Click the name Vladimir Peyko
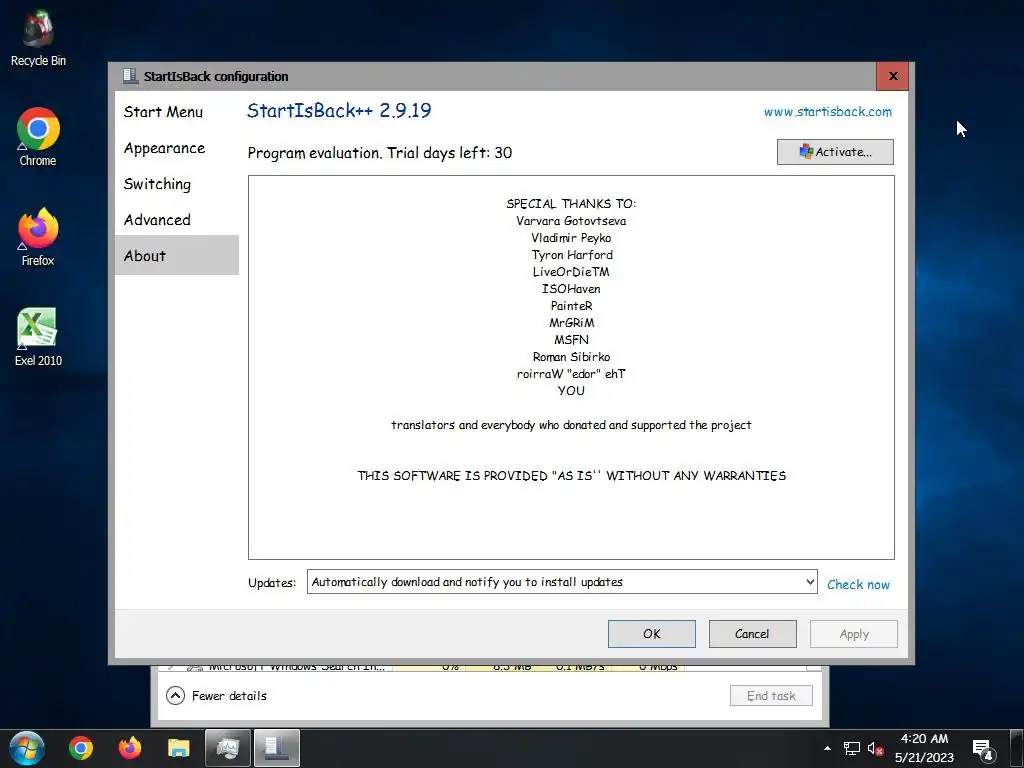1024x768 pixels. point(571,238)
